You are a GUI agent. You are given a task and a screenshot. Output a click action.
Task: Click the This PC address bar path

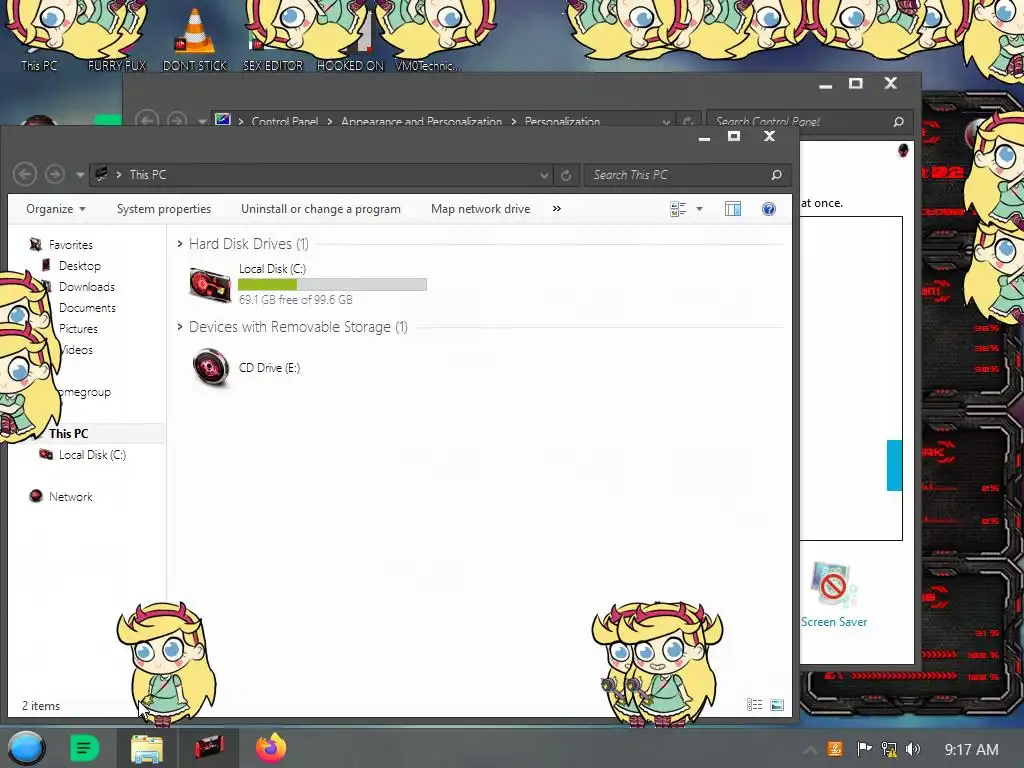point(148,174)
